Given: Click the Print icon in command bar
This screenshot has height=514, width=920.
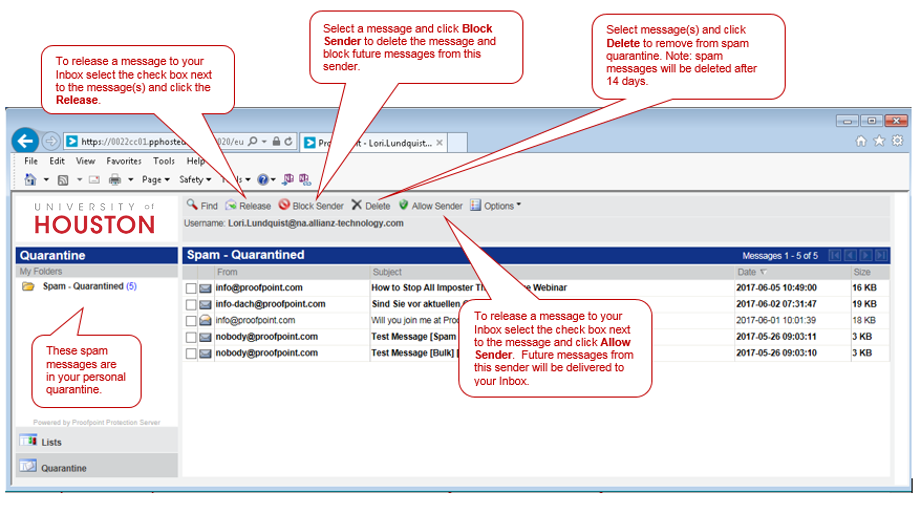Looking at the screenshot, I should [x=115, y=180].
